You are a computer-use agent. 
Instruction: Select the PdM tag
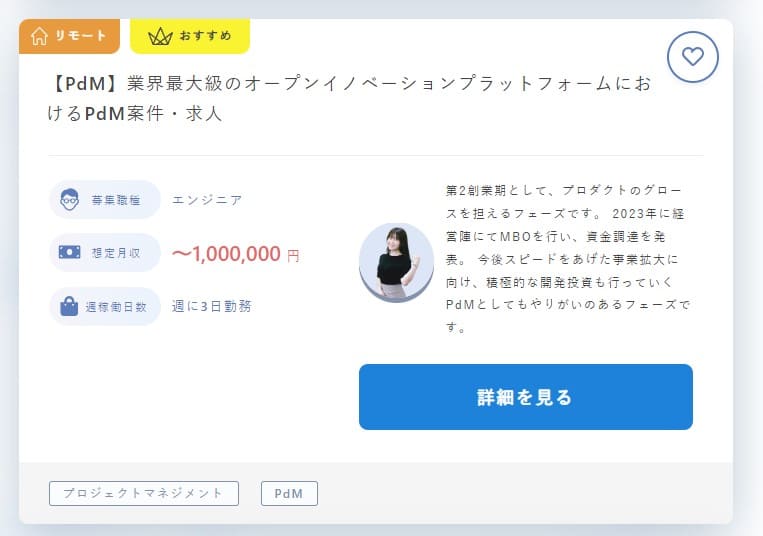289,493
